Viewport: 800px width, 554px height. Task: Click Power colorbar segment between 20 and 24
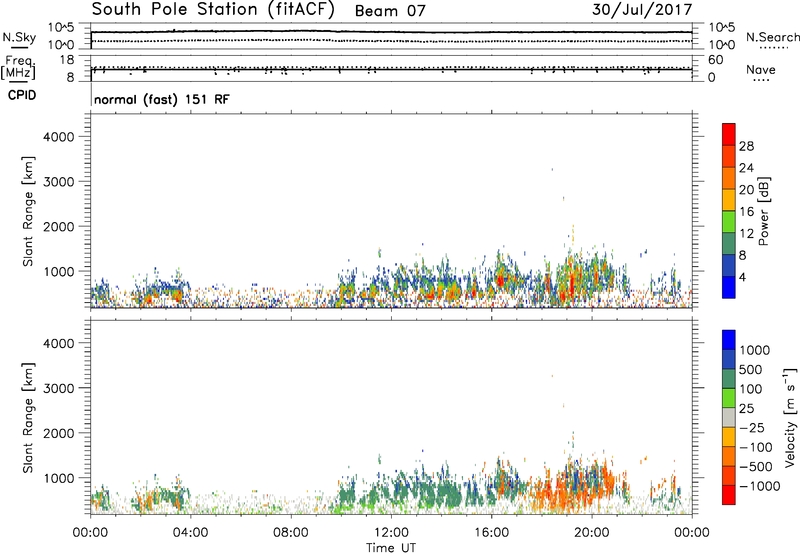click(x=729, y=178)
